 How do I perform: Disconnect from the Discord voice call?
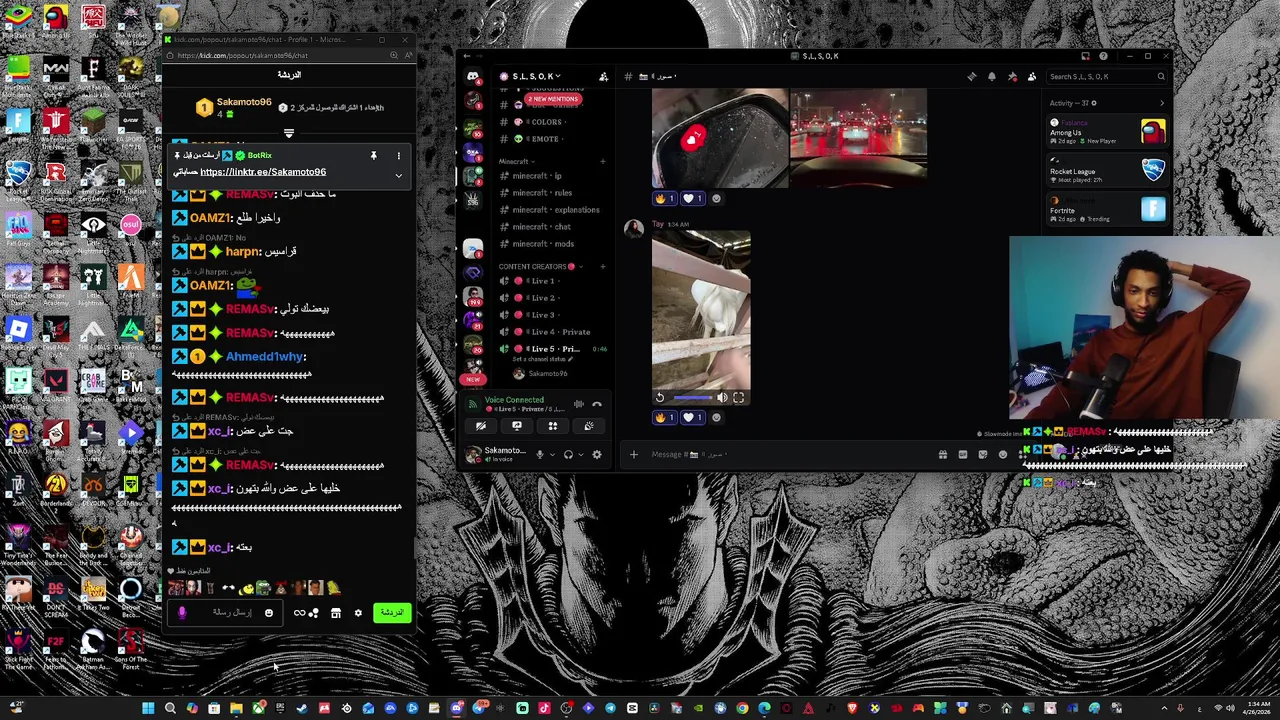coord(597,404)
